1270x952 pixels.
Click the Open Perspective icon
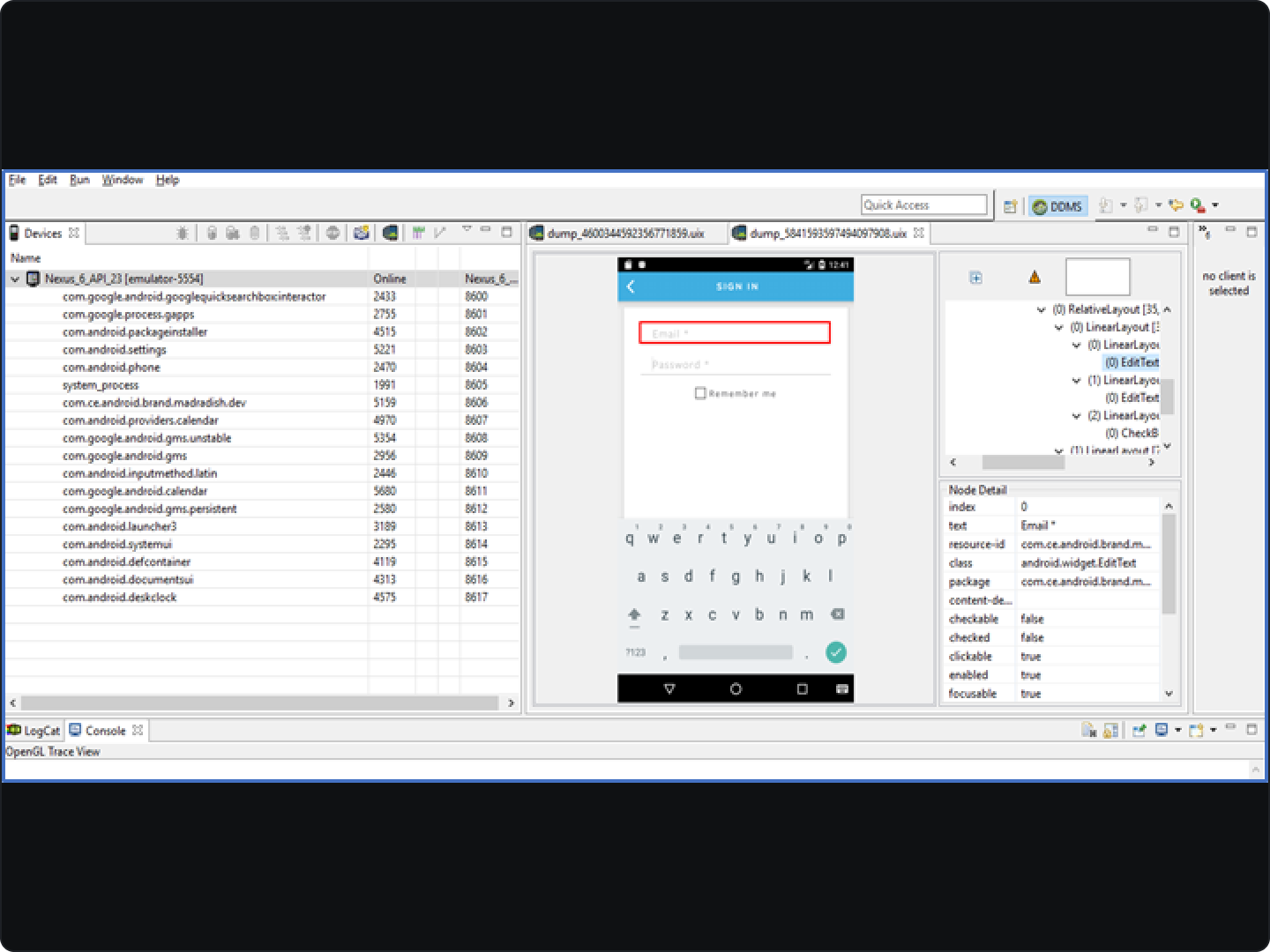point(1011,206)
